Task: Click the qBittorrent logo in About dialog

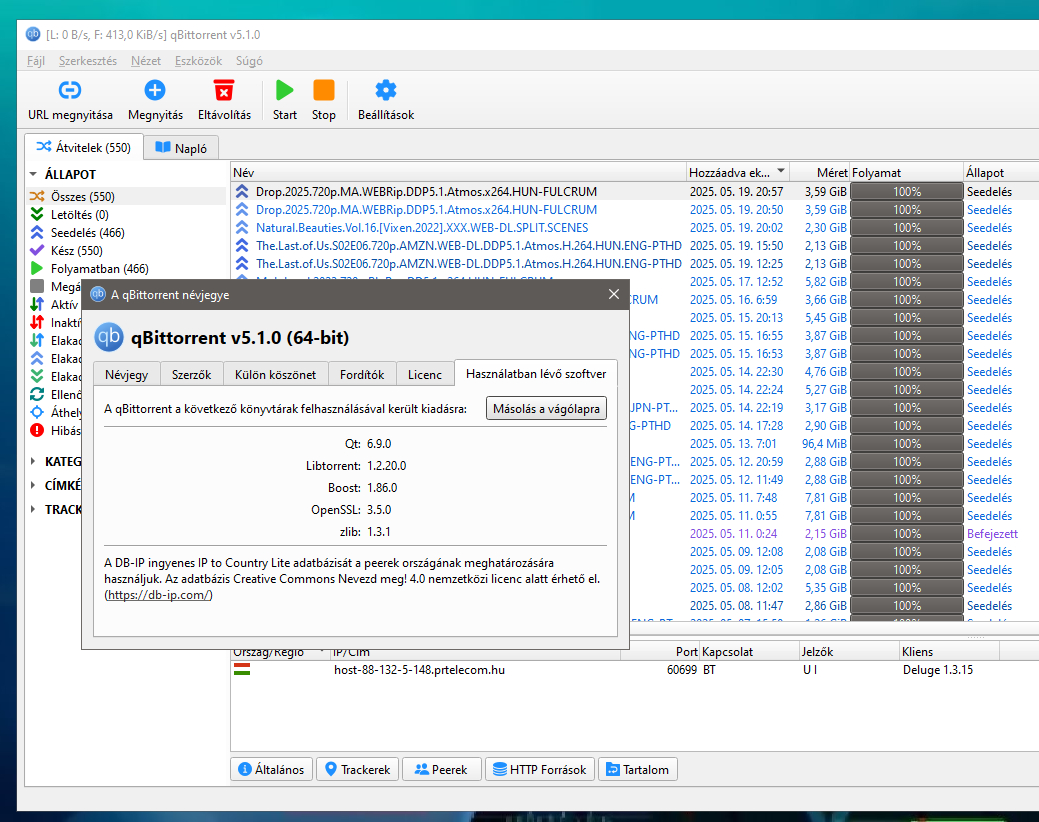Action: pyautogui.click(x=109, y=337)
